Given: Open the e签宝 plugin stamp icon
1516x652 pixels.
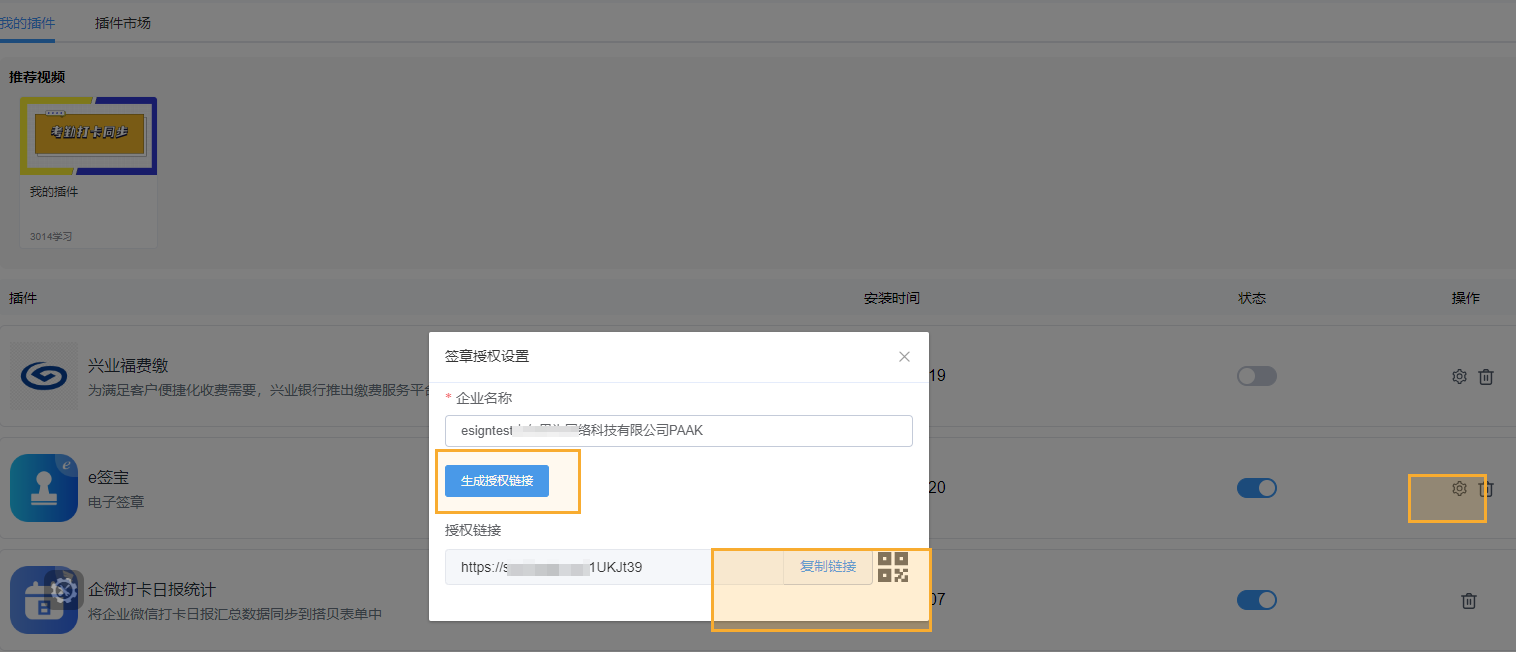Looking at the screenshot, I should tap(44, 488).
